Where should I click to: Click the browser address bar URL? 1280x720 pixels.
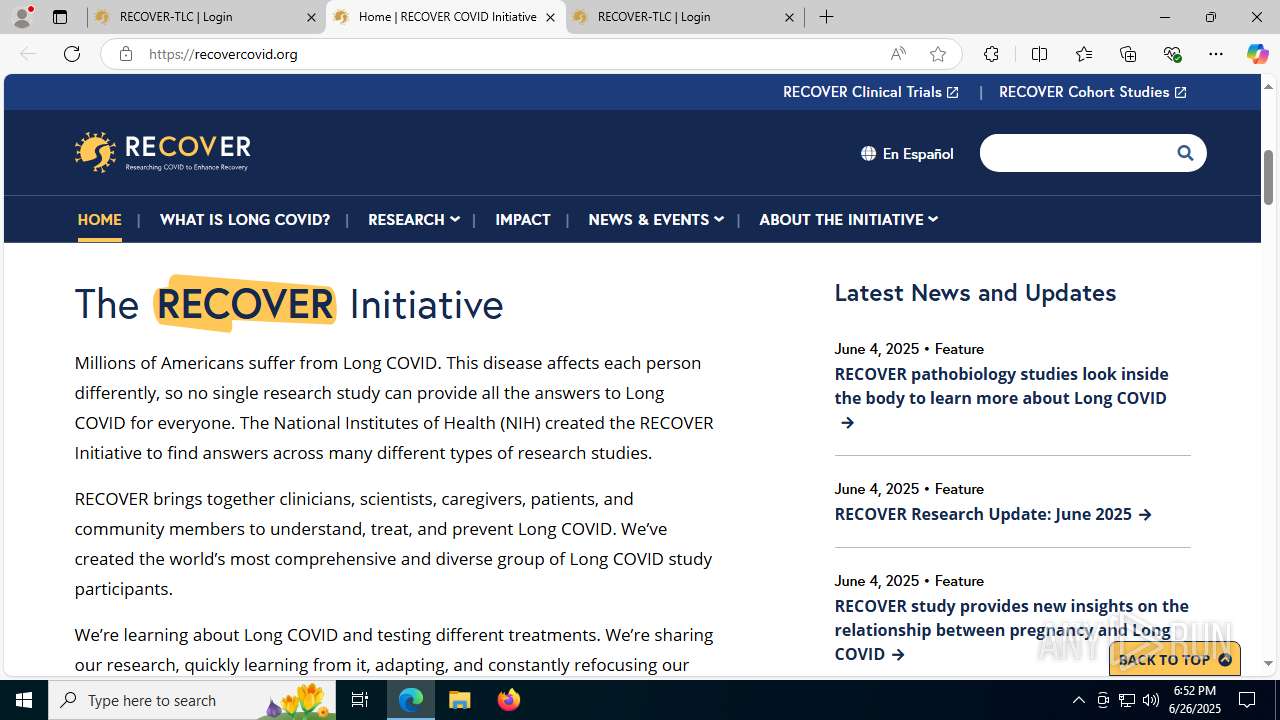click(x=223, y=54)
